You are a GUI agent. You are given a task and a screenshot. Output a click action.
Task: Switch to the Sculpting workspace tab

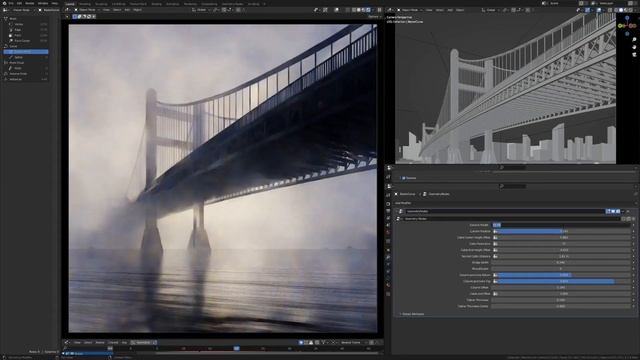(101, 4)
